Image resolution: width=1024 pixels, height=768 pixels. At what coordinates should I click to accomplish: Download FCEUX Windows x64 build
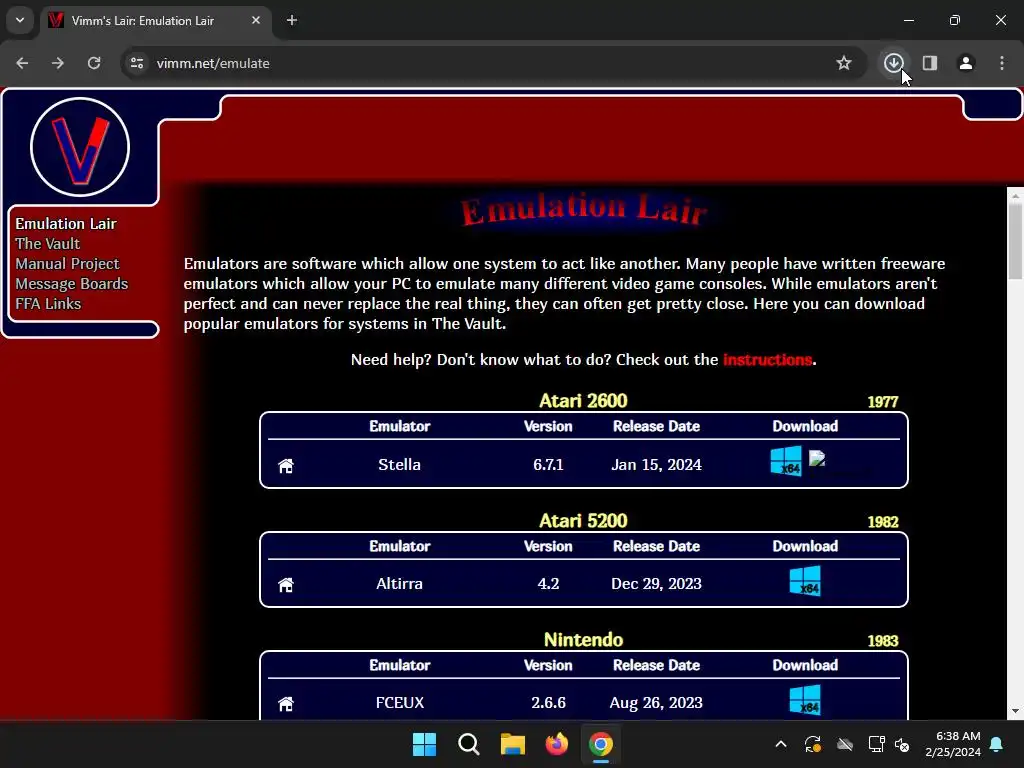coord(805,700)
